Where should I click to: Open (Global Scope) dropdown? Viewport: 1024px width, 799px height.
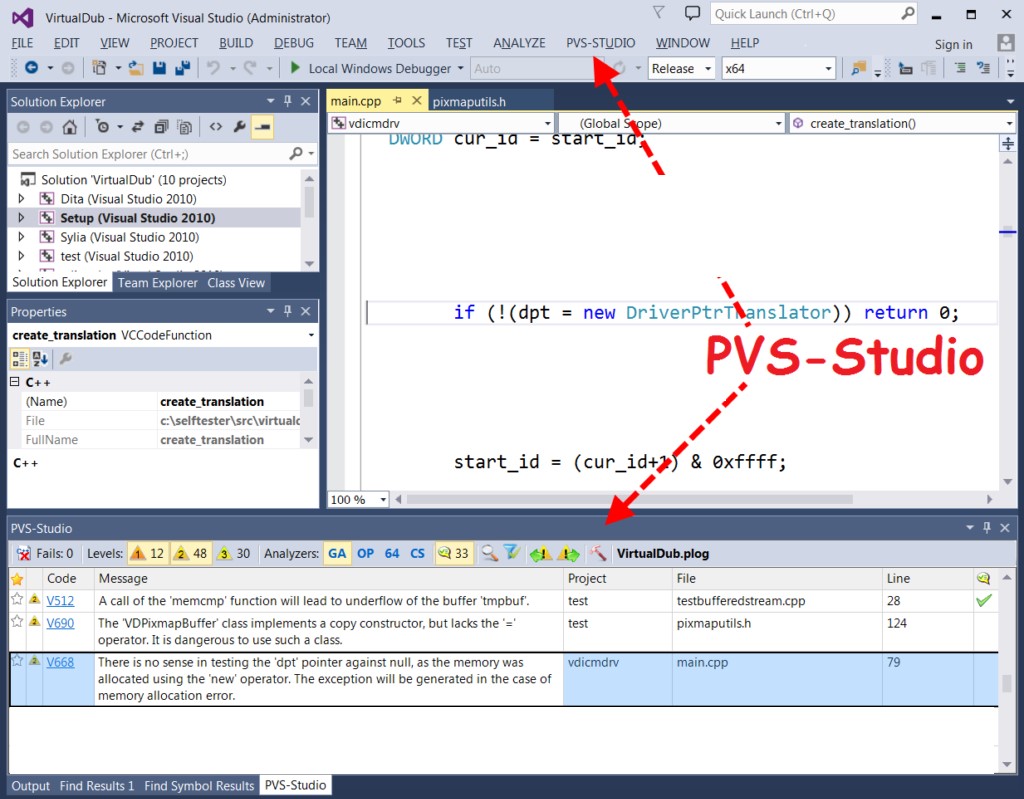tap(671, 123)
